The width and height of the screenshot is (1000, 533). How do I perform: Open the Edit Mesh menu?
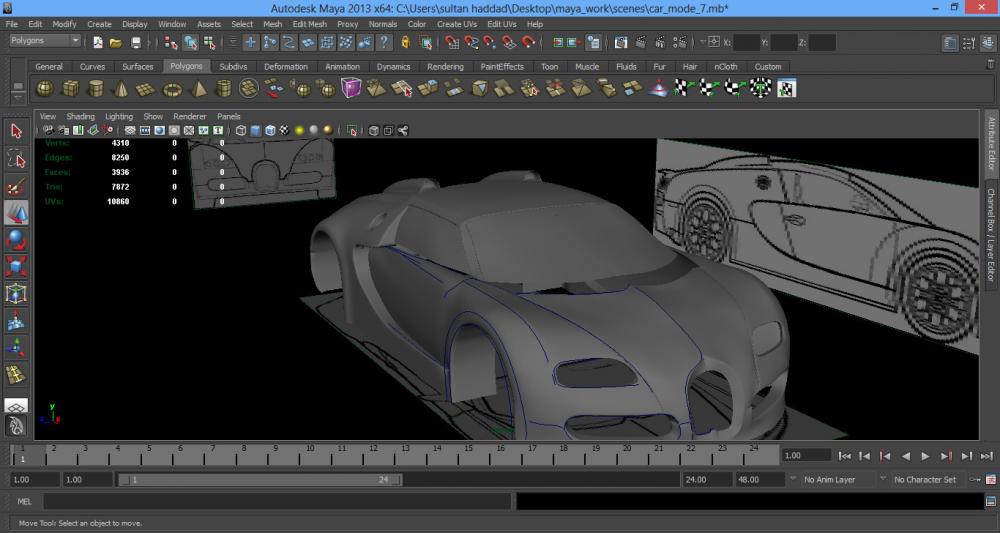309,23
